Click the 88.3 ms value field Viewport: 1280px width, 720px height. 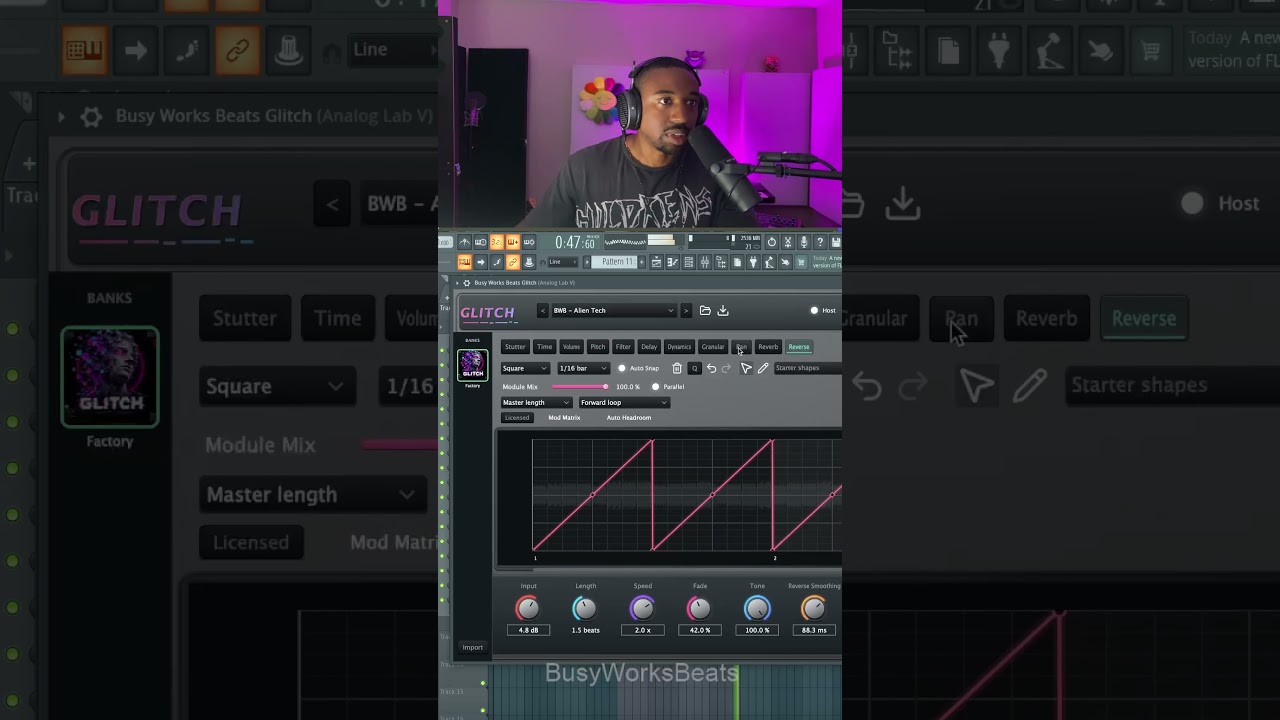[x=814, y=630]
